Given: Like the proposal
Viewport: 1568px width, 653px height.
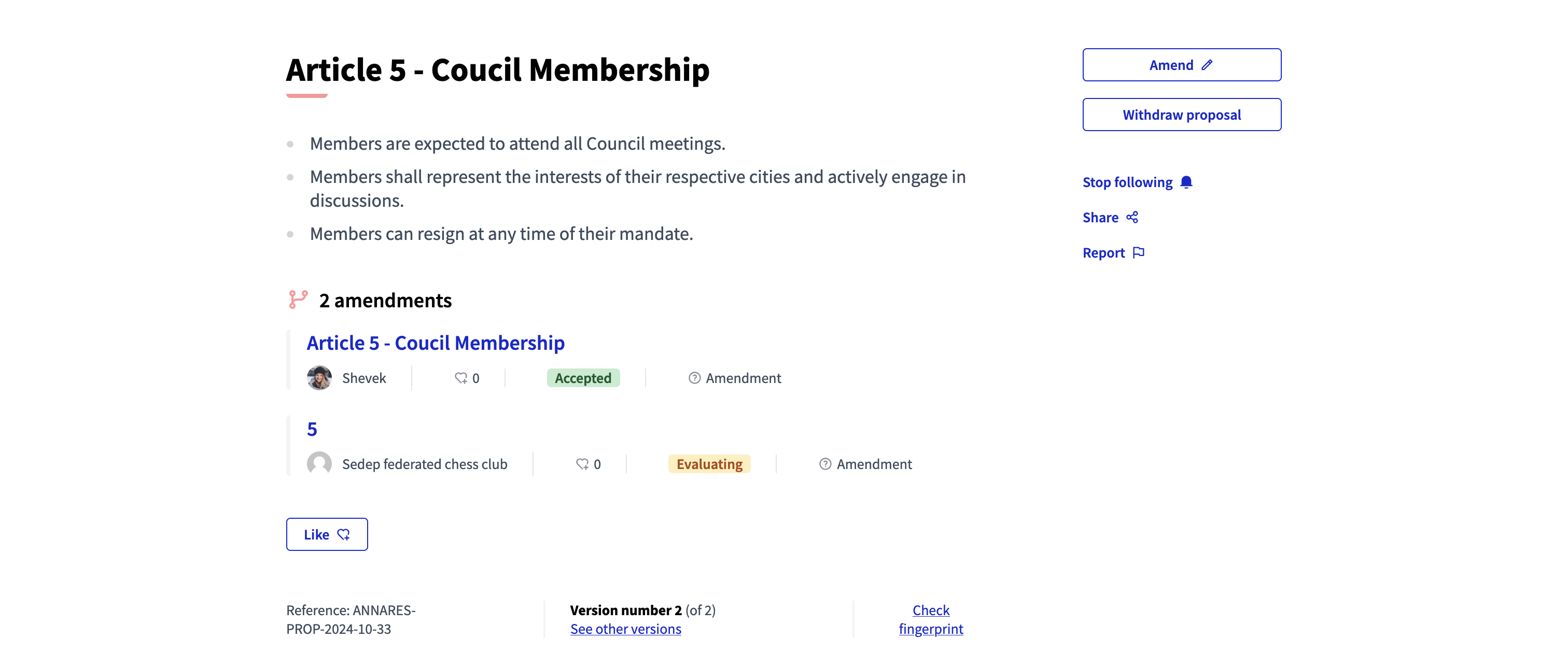Looking at the screenshot, I should click(327, 534).
